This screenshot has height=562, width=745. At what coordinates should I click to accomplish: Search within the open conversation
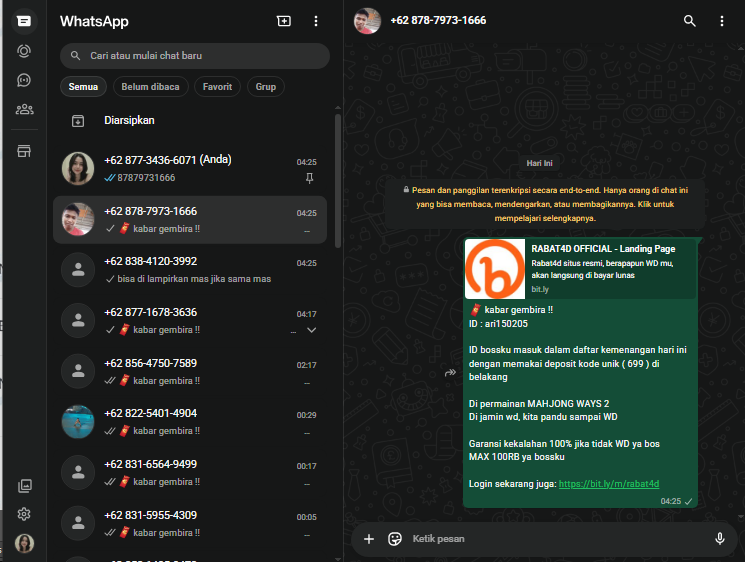point(689,21)
